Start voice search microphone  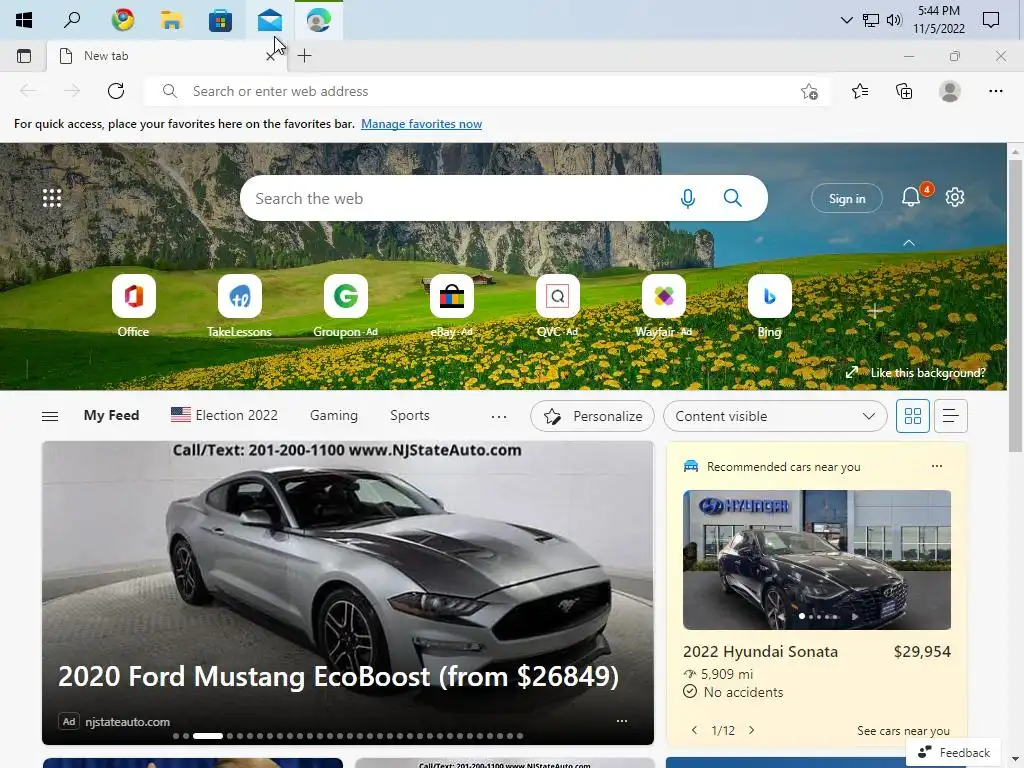(x=687, y=199)
